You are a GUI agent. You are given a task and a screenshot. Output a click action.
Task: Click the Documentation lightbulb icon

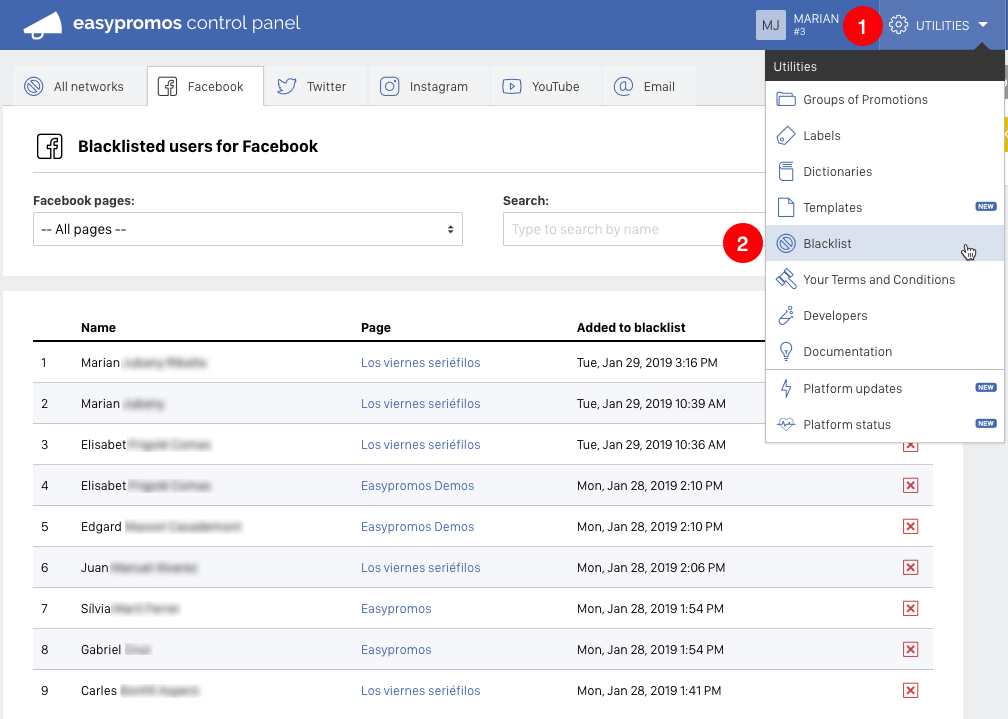tap(786, 352)
